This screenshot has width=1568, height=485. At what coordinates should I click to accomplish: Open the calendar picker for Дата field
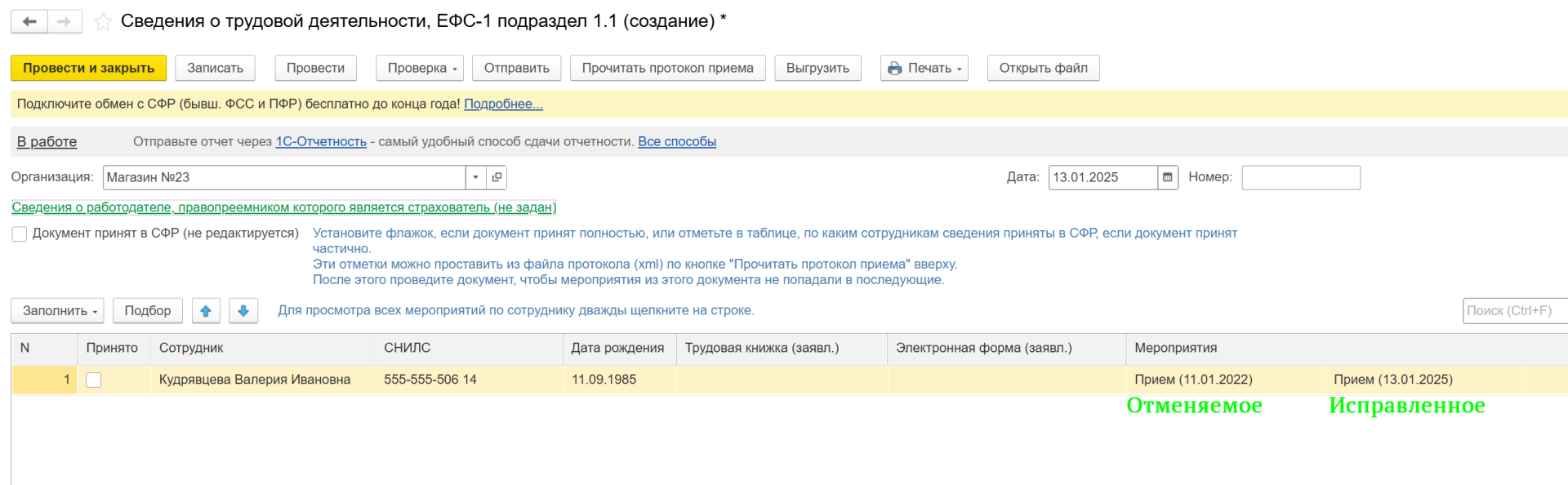(x=1168, y=177)
